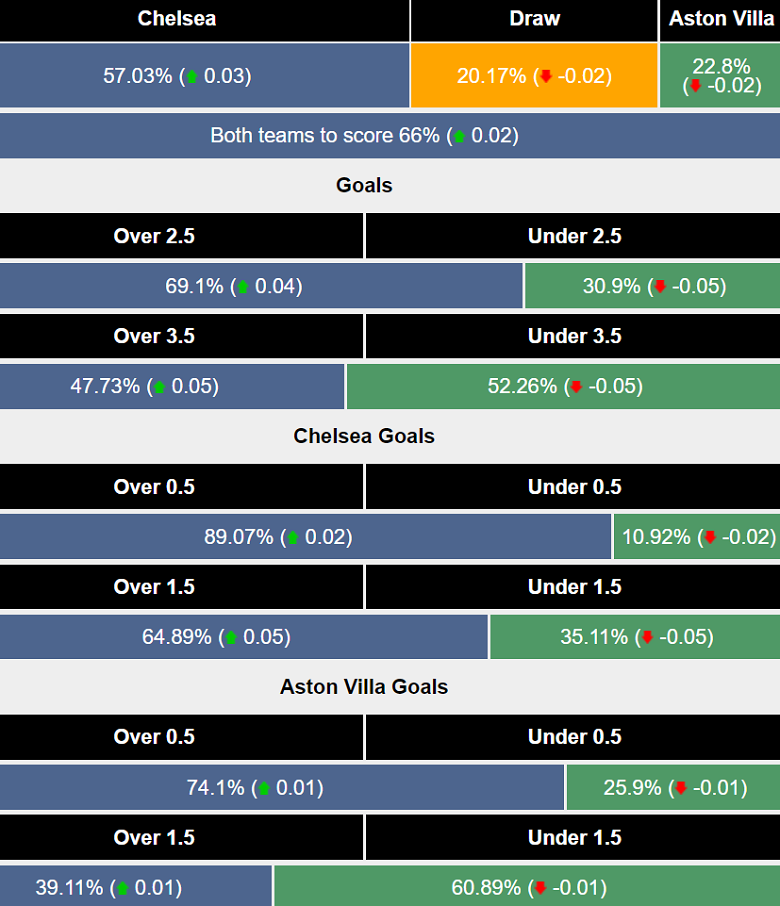Click red down arrow beside 52.26% under 3.5
The width and height of the screenshot is (780, 906).
click(x=575, y=387)
